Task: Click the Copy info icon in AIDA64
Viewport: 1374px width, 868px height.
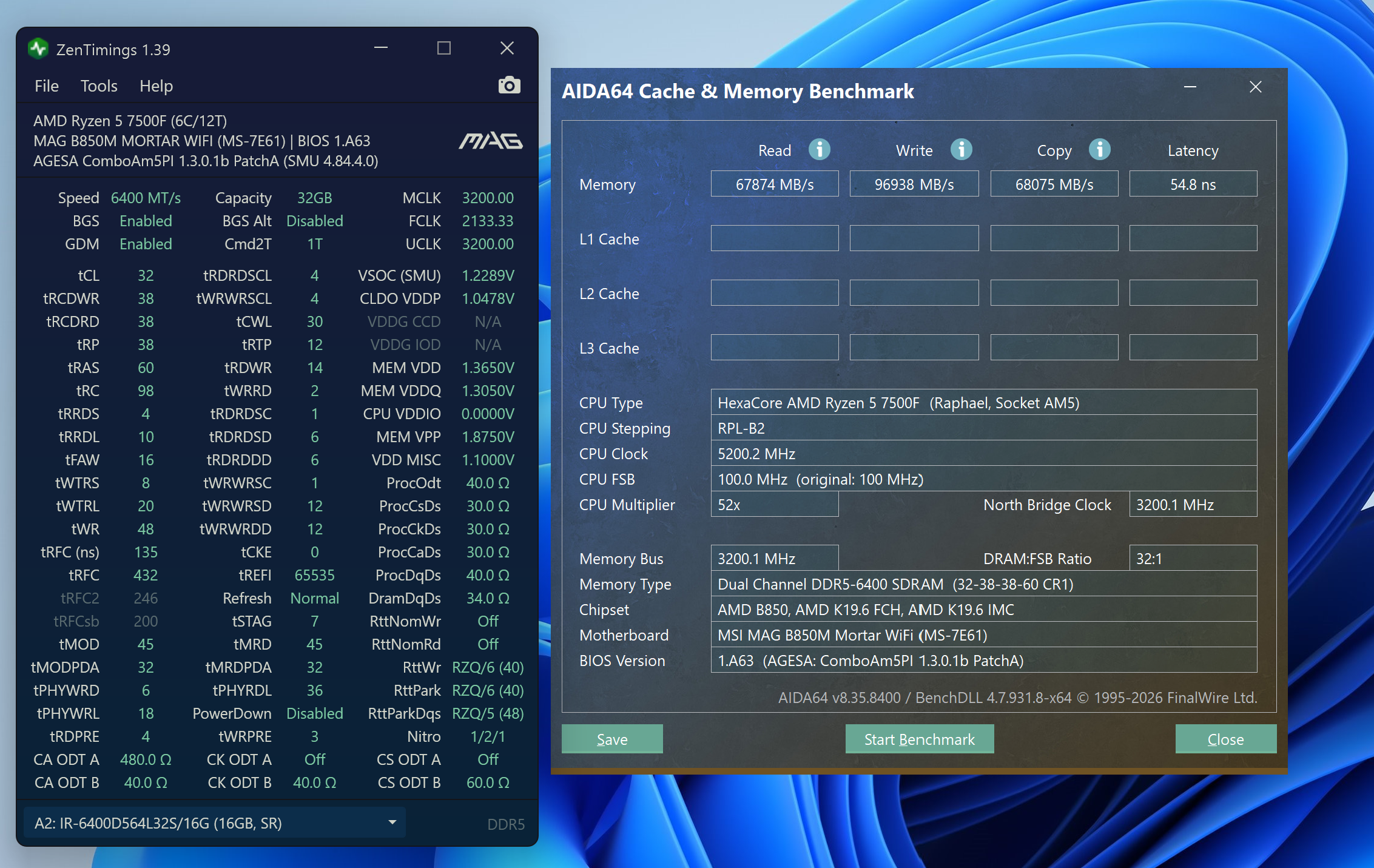Action: point(1099,149)
